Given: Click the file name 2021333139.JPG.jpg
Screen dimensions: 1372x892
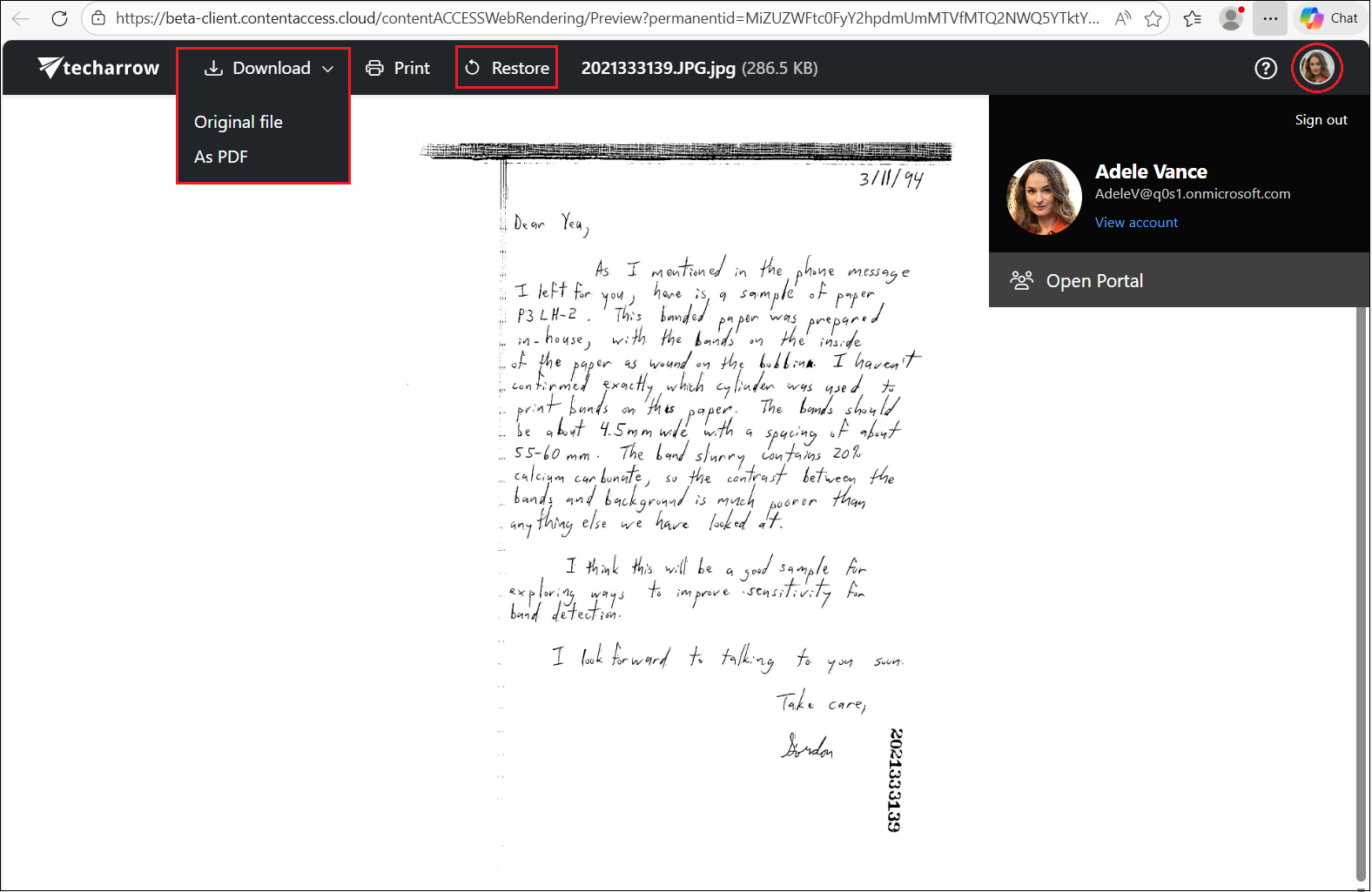Looking at the screenshot, I should tap(658, 68).
